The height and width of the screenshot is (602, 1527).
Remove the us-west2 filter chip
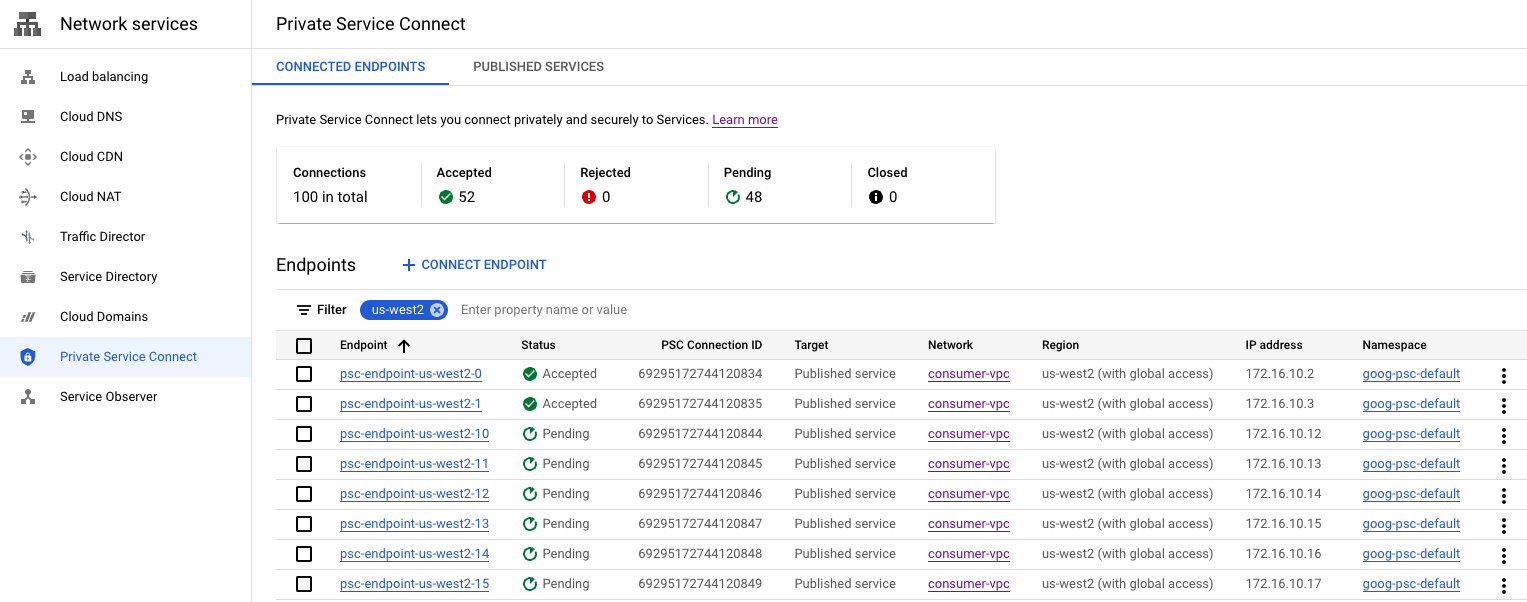[437, 310]
